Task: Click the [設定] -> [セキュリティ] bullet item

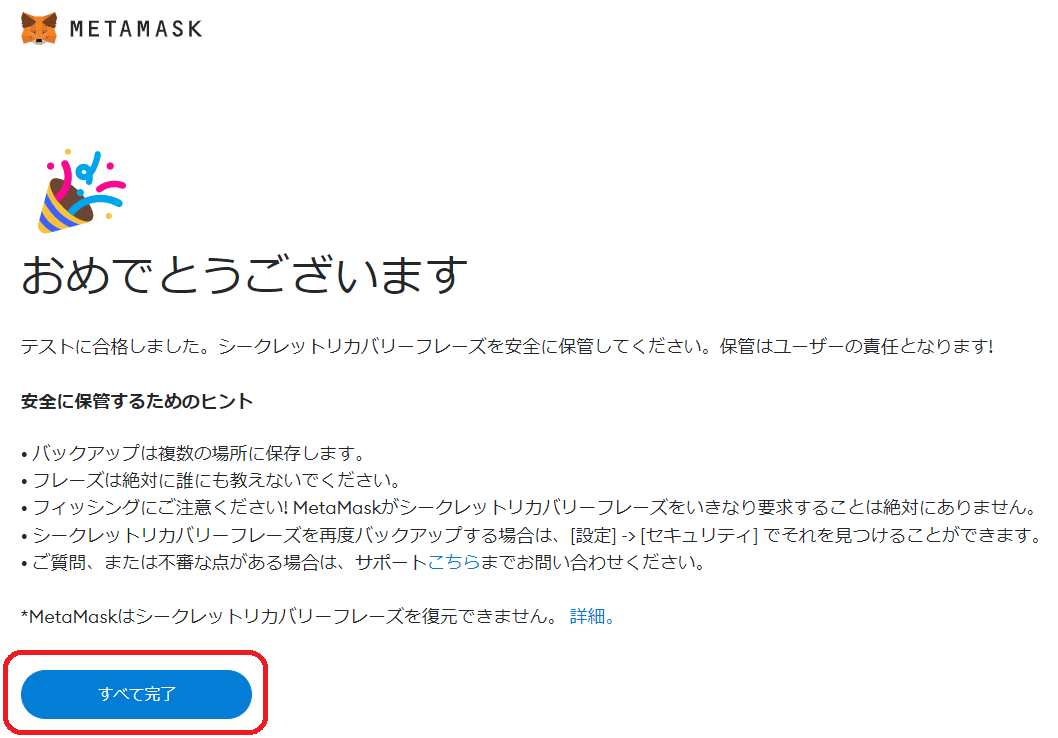Action: (x=533, y=535)
